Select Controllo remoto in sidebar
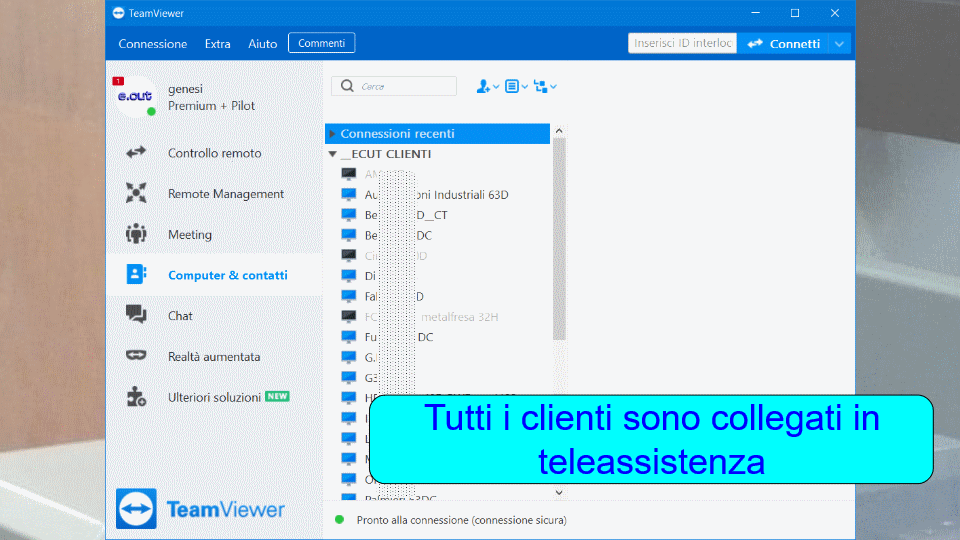The height and width of the screenshot is (540, 960). pos(214,153)
